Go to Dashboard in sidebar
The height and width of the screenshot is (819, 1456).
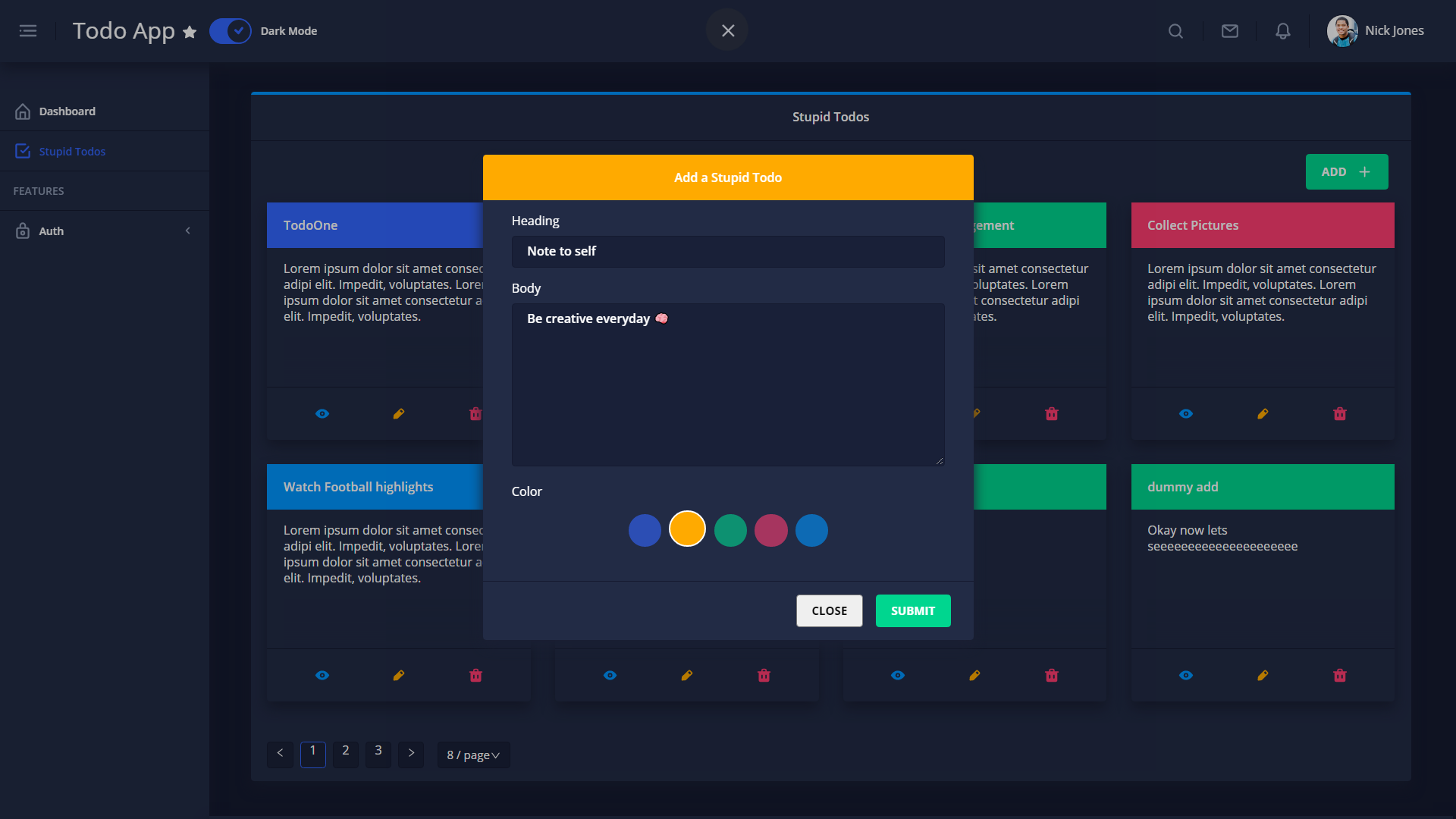pyautogui.click(x=105, y=111)
